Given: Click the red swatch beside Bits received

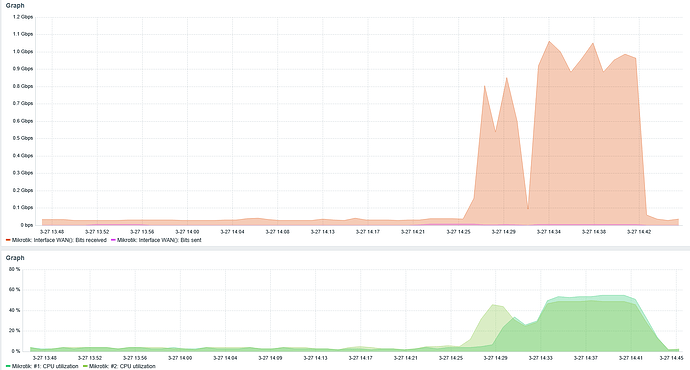Looking at the screenshot, I should pyautogui.click(x=8, y=240).
